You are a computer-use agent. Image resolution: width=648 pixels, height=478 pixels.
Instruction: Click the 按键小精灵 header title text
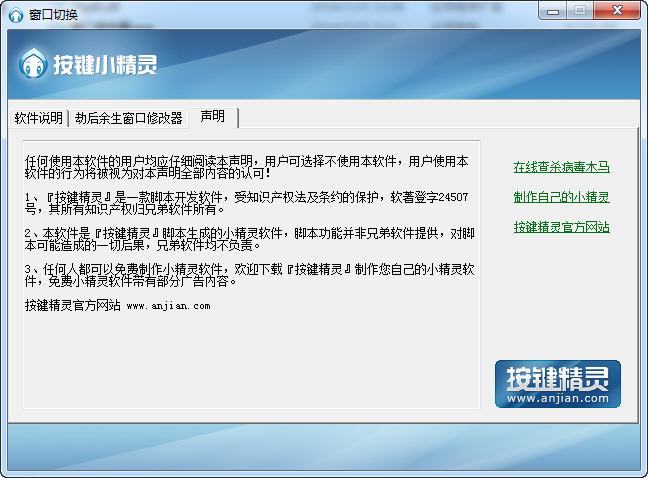tap(105, 65)
